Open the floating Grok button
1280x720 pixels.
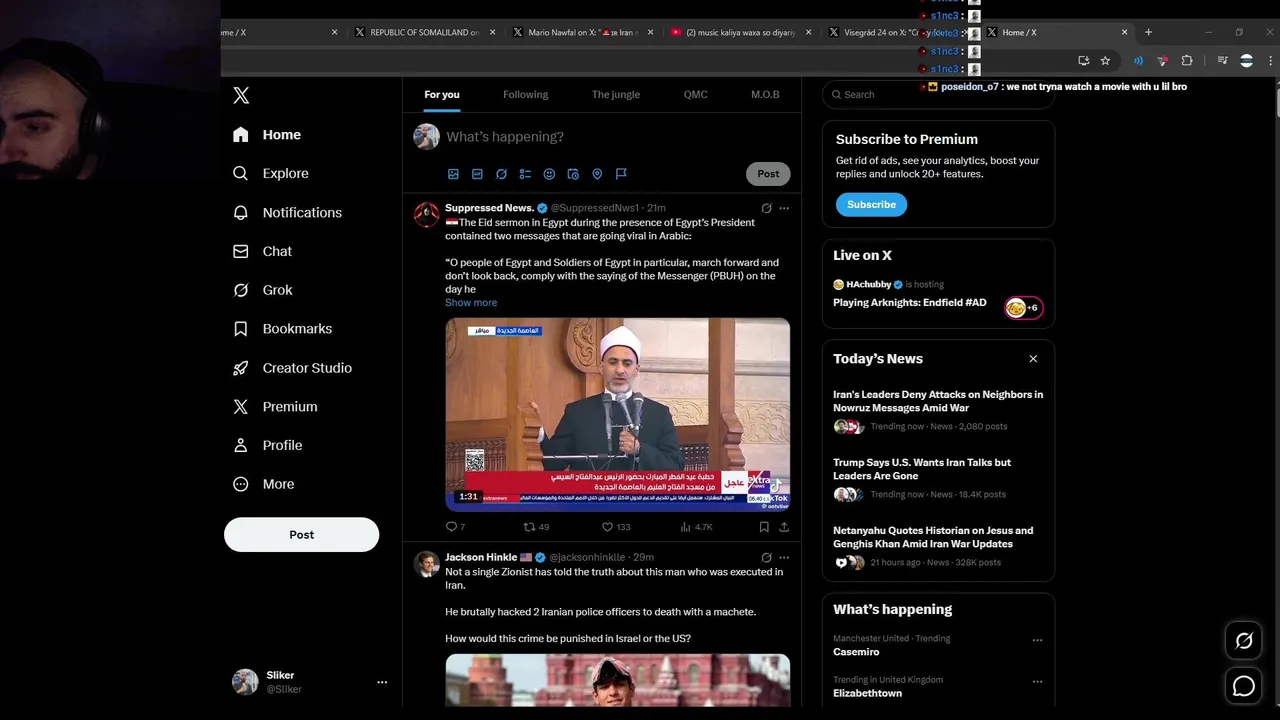pos(1244,641)
